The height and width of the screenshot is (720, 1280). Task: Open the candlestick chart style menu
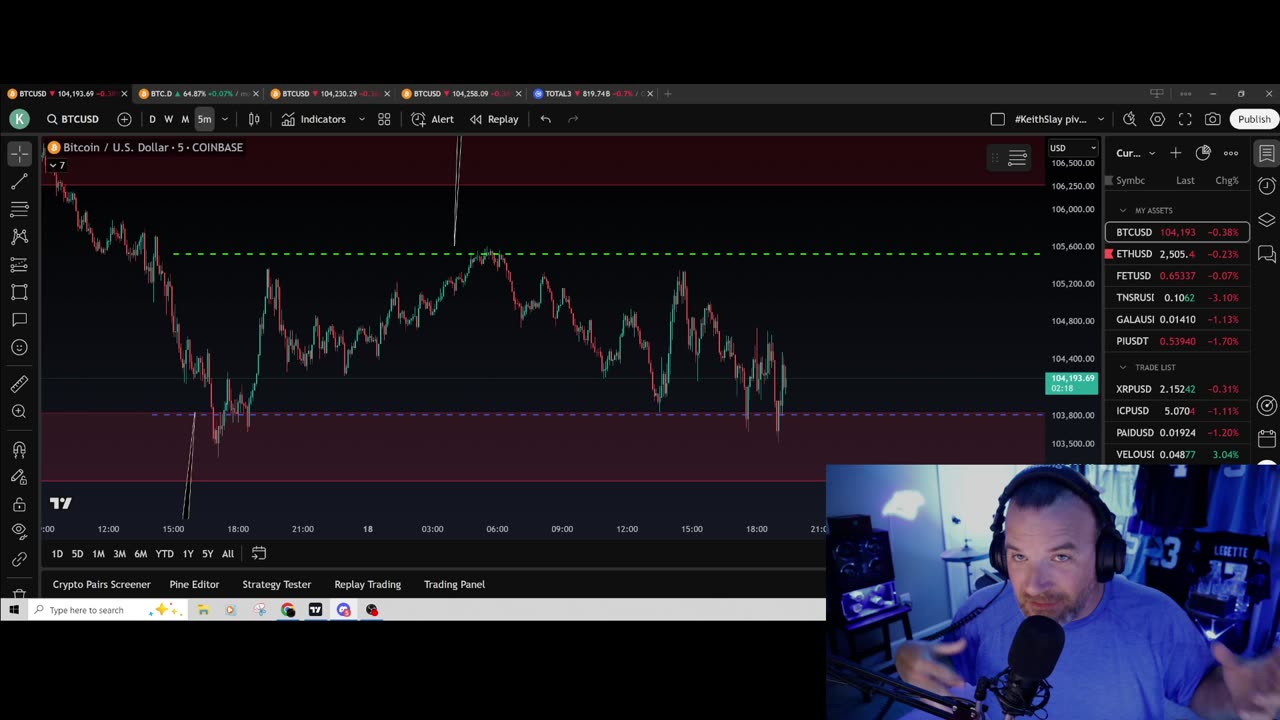(x=254, y=119)
